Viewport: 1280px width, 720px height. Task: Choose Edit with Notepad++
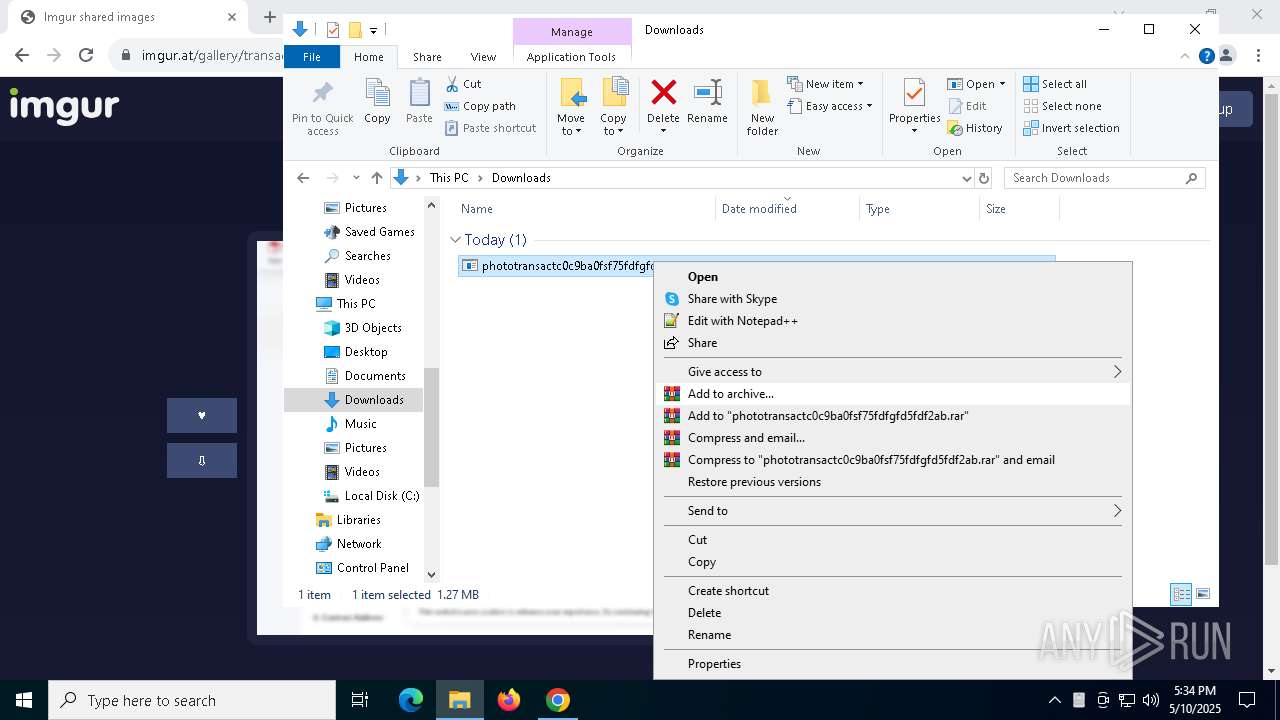(x=892, y=321)
